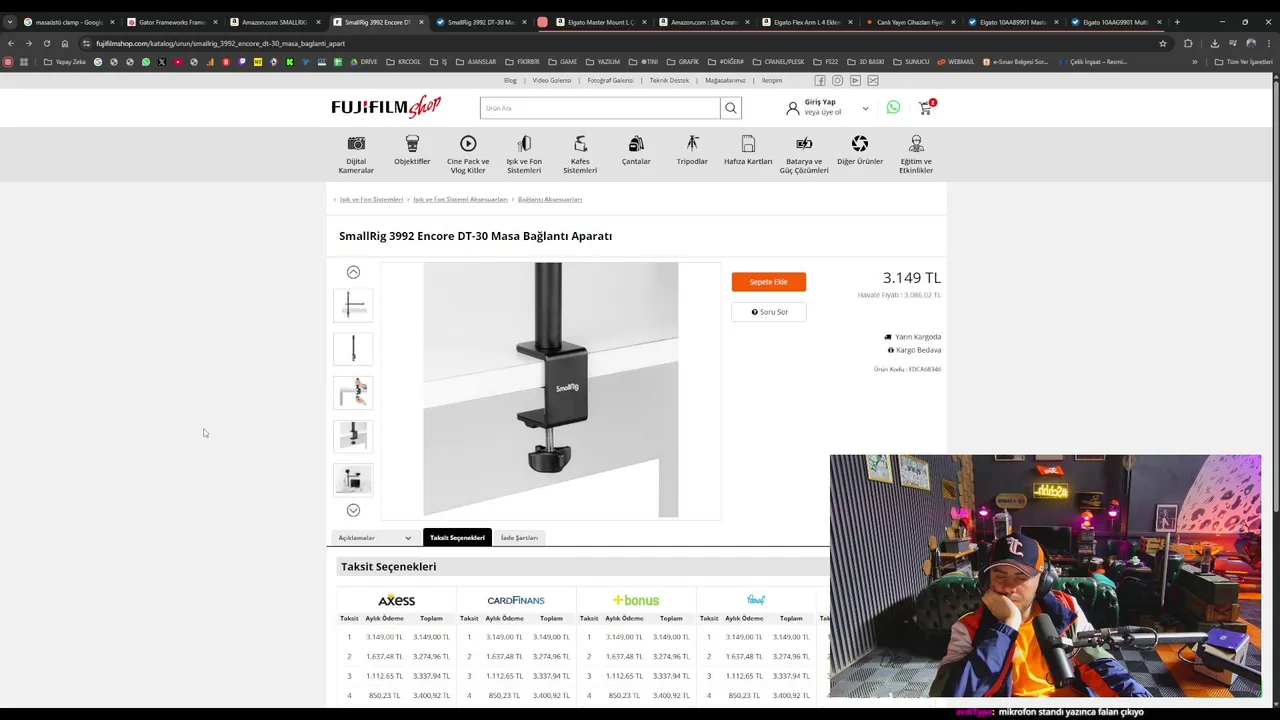This screenshot has height=720, width=1280.
Task: Open the YouTube social icon
Action: (x=856, y=80)
